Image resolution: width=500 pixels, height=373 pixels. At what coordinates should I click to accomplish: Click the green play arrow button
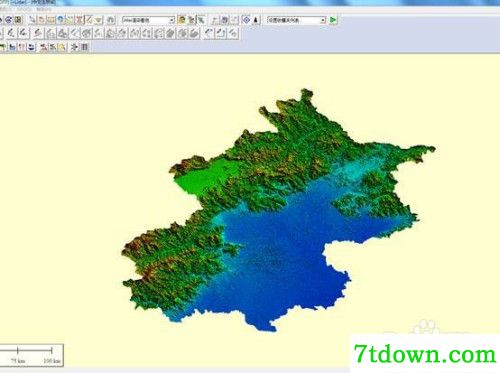pos(333,20)
